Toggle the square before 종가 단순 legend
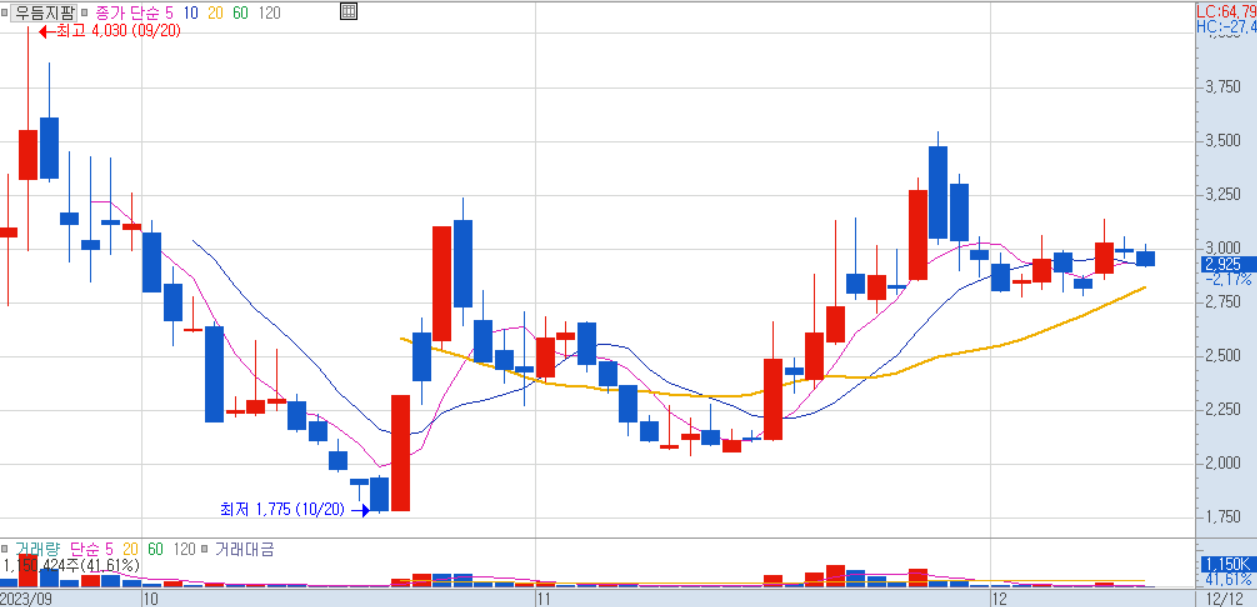This screenshot has width=1257, height=607. pyautogui.click(x=85, y=12)
